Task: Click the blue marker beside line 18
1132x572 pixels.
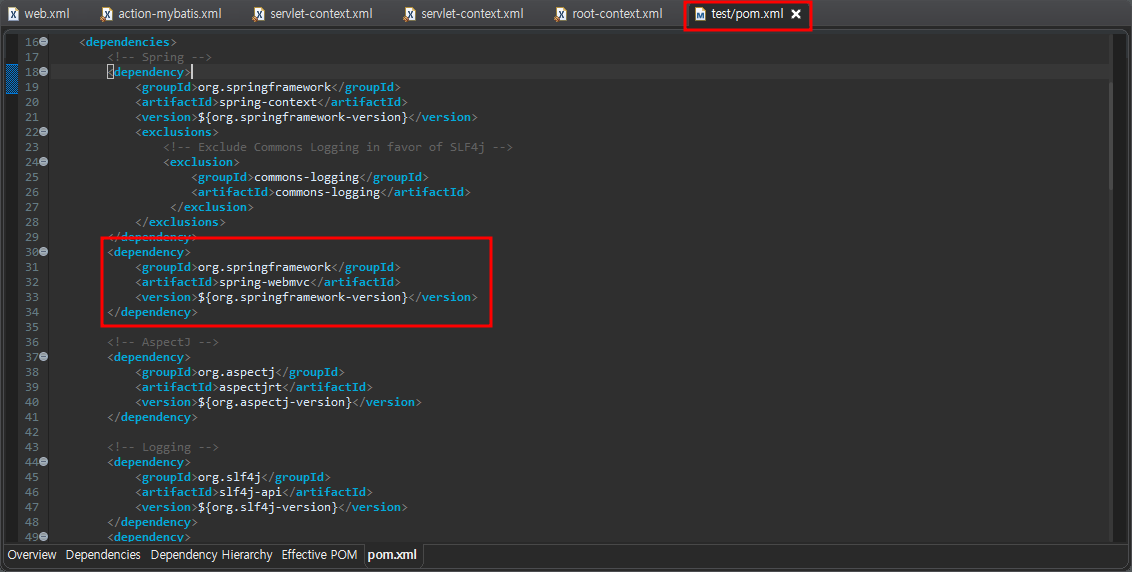Action: [x=12, y=79]
